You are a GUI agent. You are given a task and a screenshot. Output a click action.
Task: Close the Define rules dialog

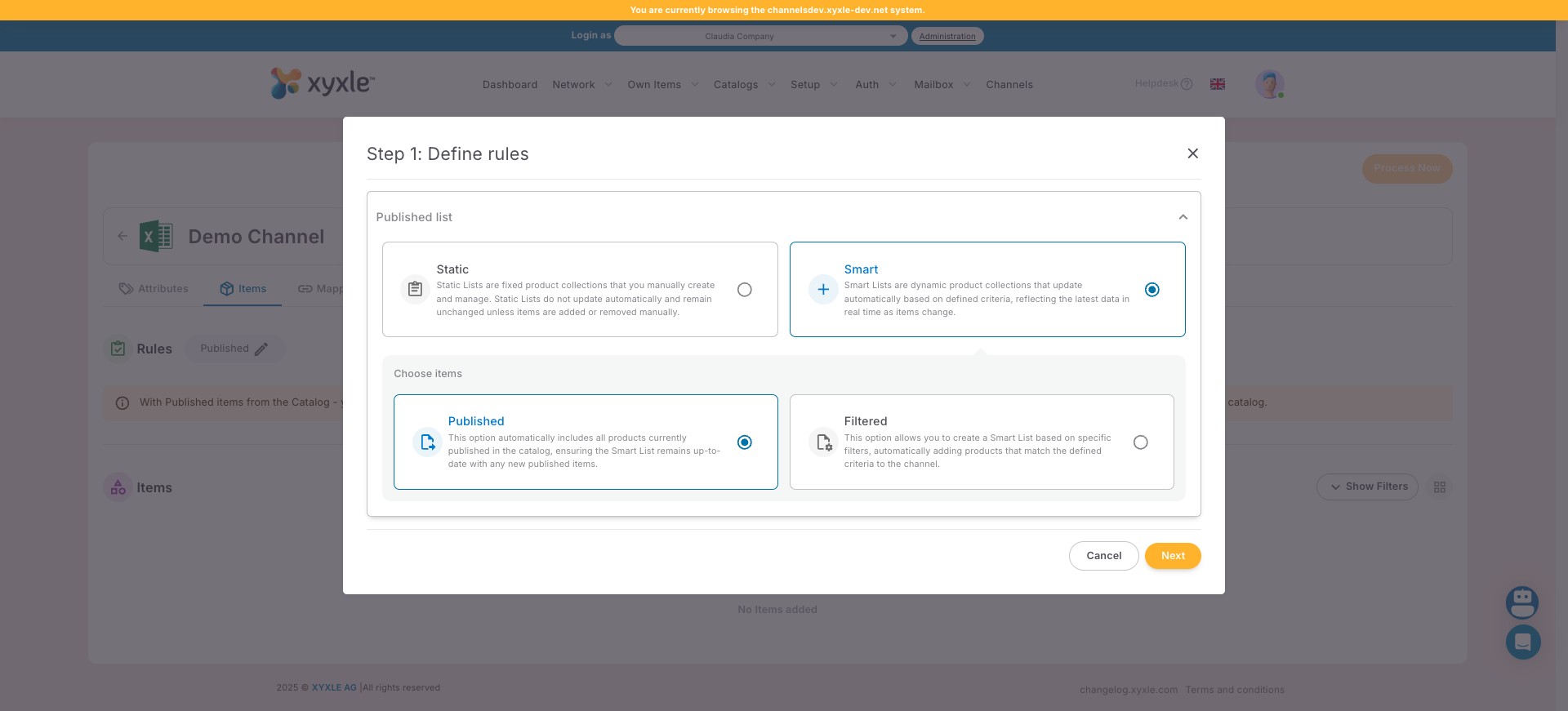(x=1192, y=153)
